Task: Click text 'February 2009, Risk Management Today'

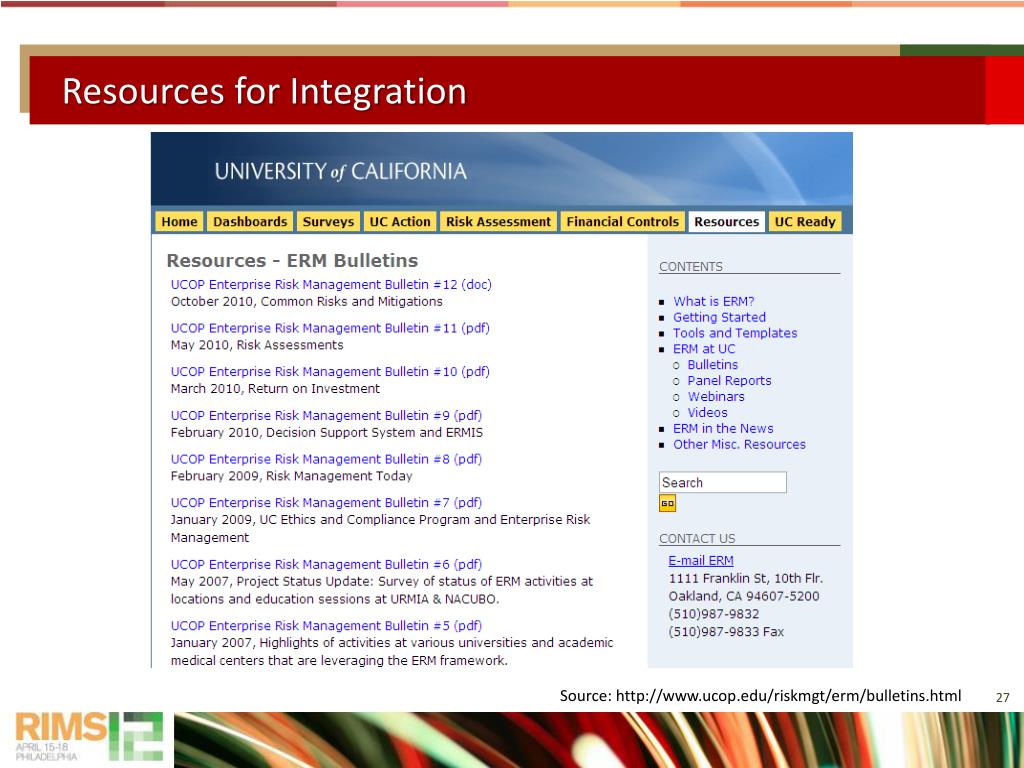Action: [291, 476]
